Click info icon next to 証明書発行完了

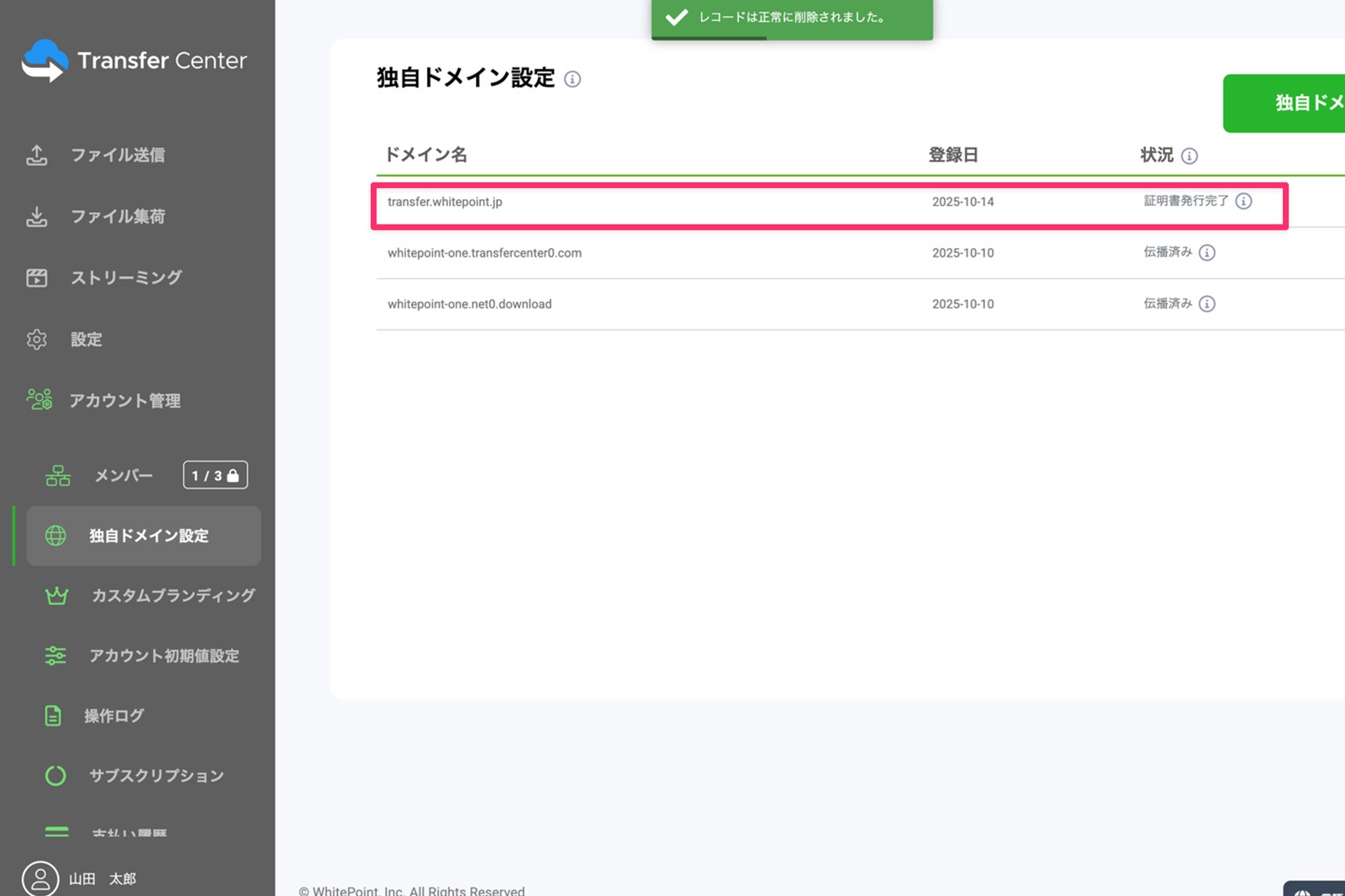(x=1244, y=202)
